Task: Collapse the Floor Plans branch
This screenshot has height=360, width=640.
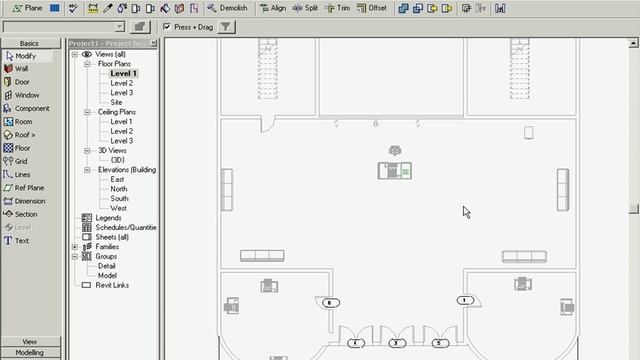Action: [x=87, y=64]
